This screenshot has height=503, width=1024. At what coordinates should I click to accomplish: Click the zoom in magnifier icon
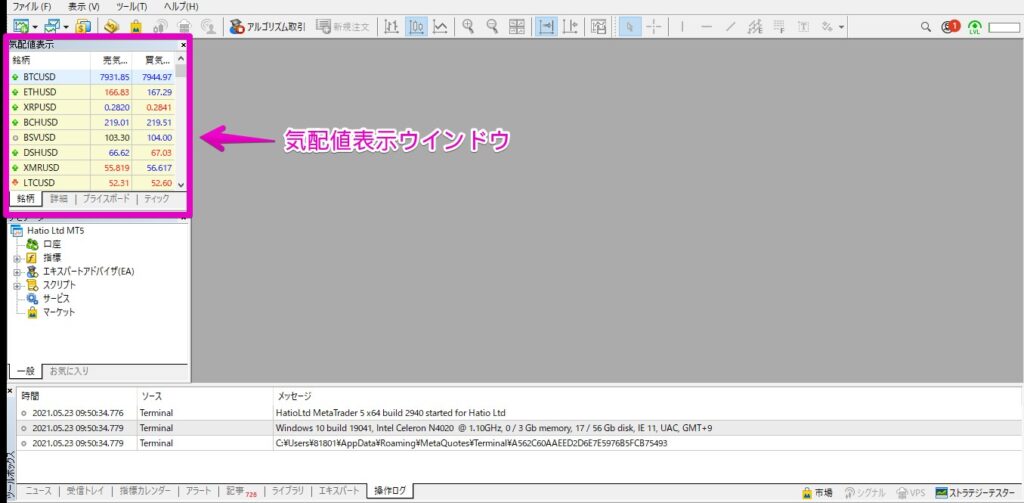tap(469, 26)
